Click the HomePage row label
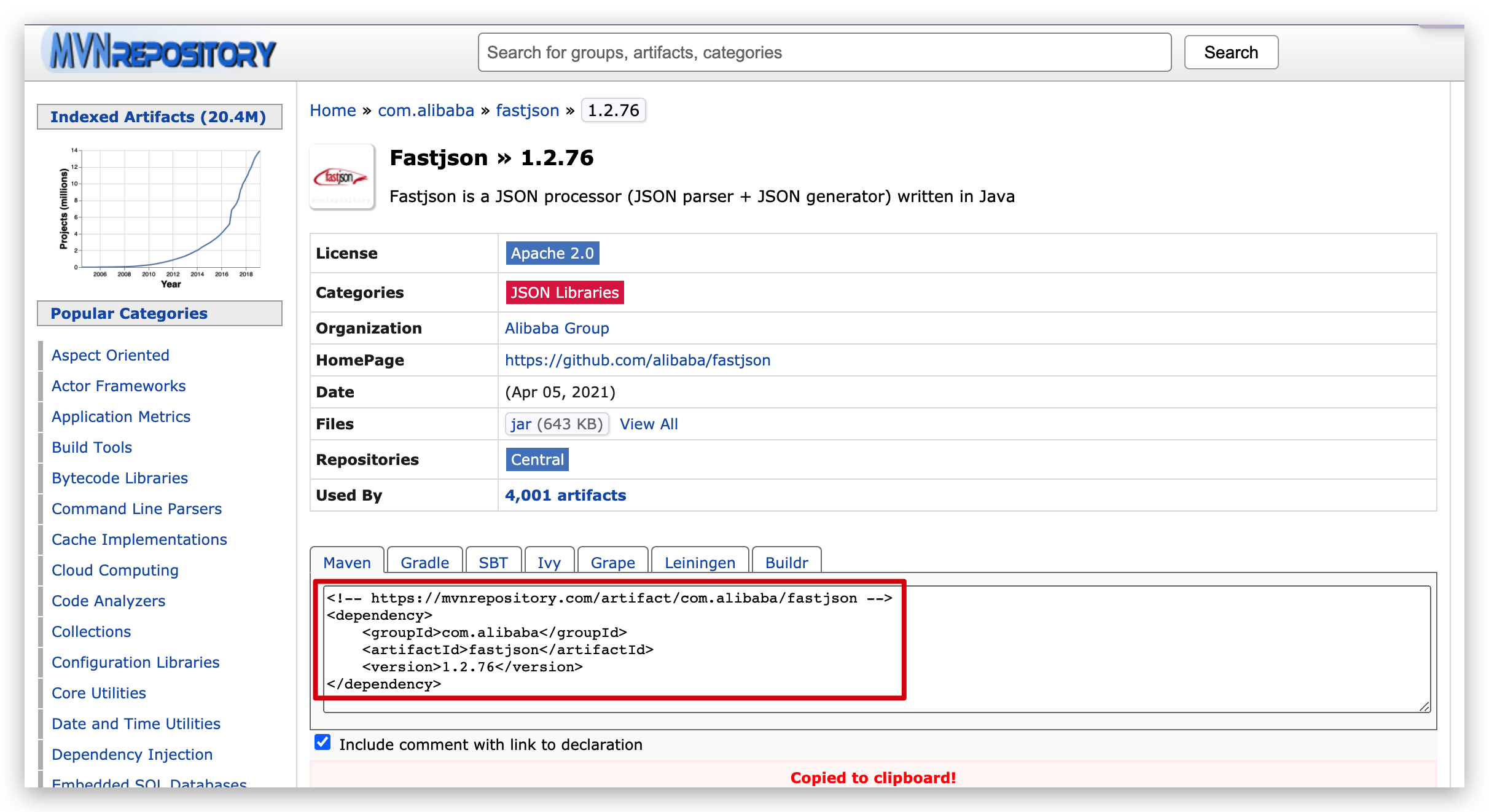Viewport: 1489px width, 812px height. point(359,360)
